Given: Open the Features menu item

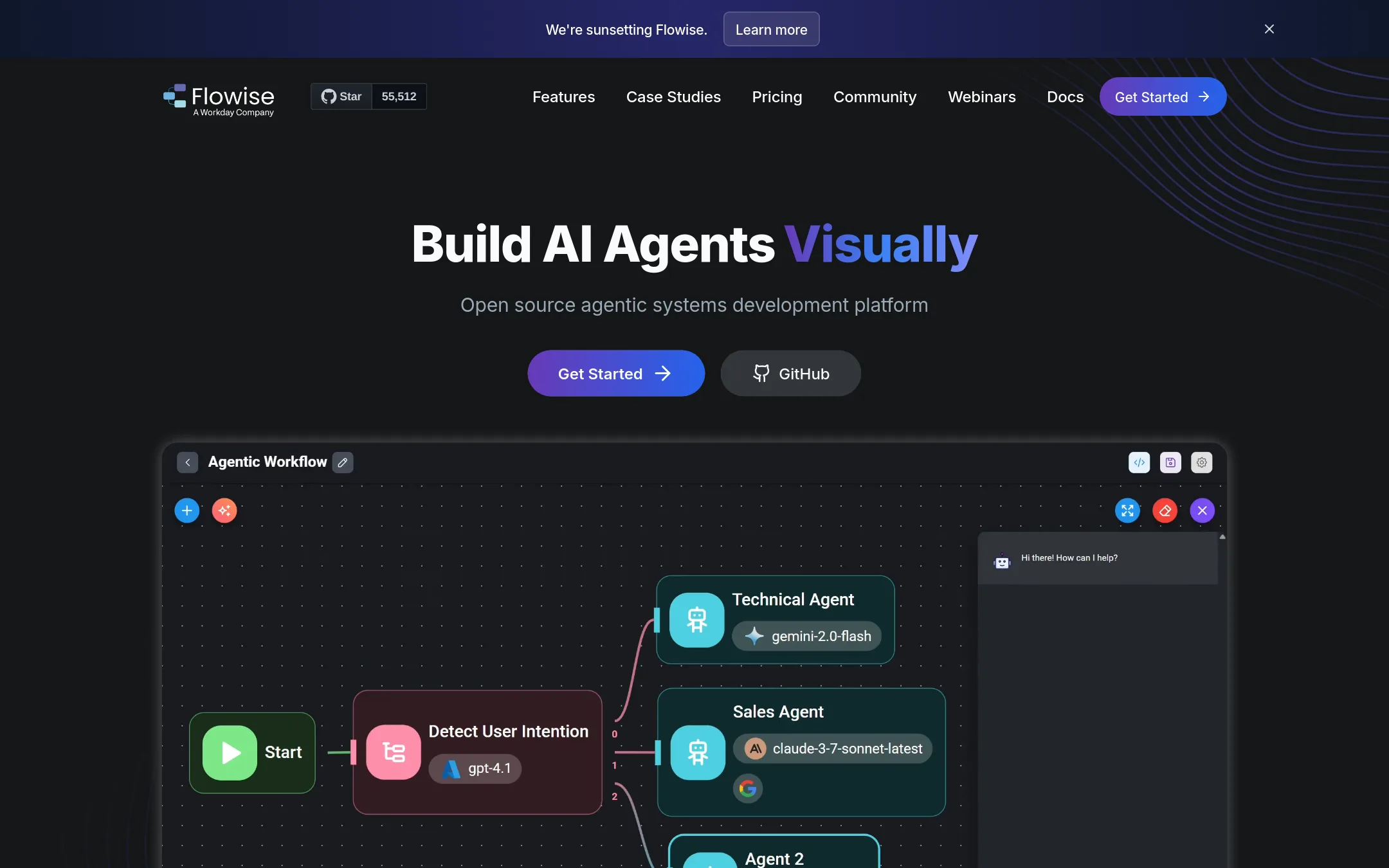Looking at the screenshot, I should coord(563,97).
